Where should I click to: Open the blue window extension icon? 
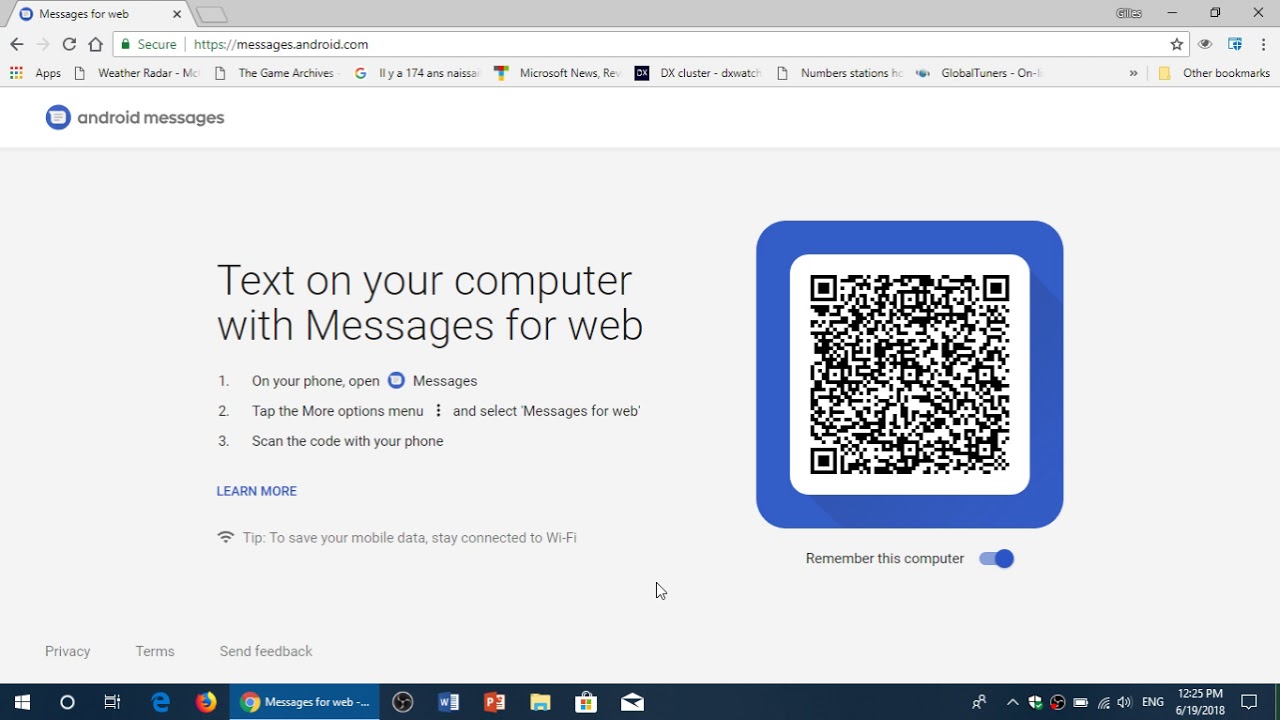[1235, 44]
